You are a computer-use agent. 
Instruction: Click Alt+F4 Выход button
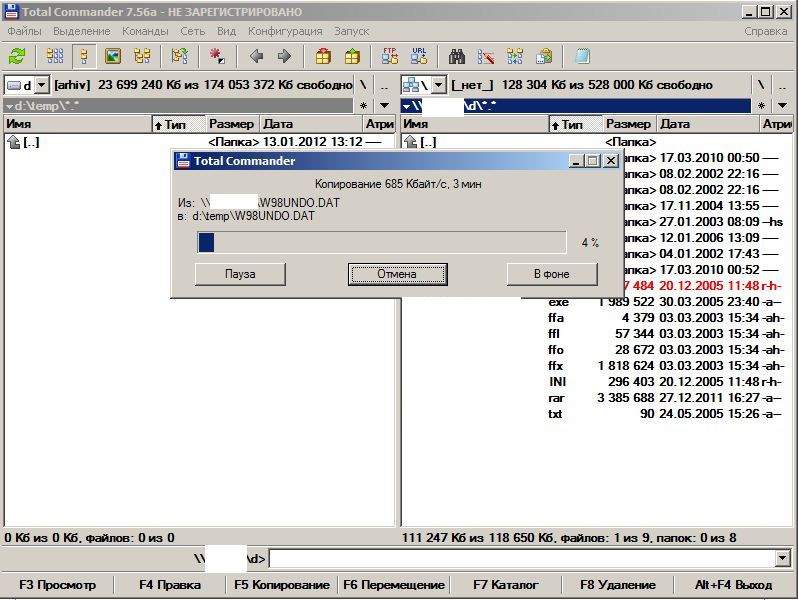(x=733, y=585)
